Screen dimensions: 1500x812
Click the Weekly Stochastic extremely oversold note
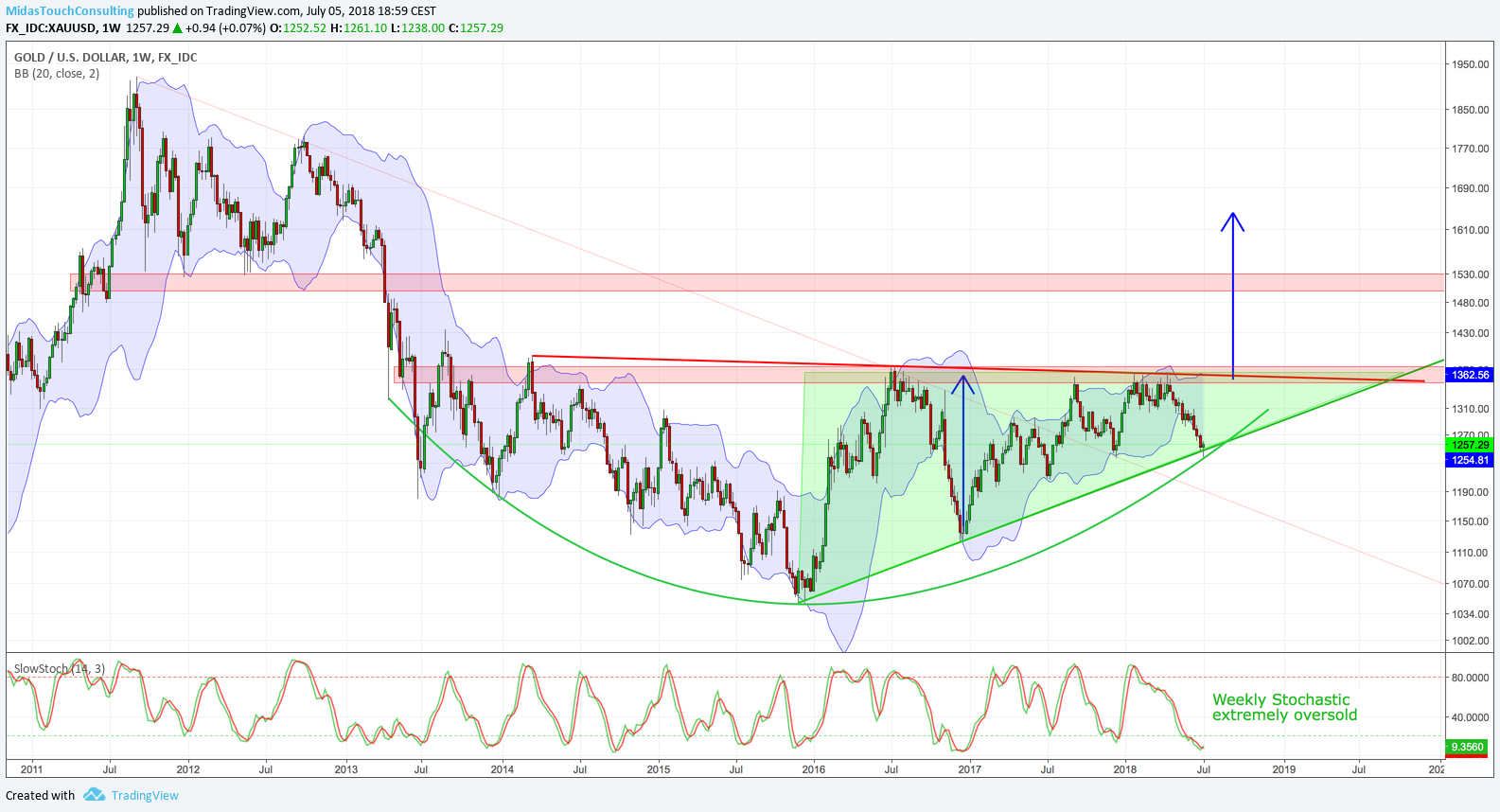[1284, 707]
